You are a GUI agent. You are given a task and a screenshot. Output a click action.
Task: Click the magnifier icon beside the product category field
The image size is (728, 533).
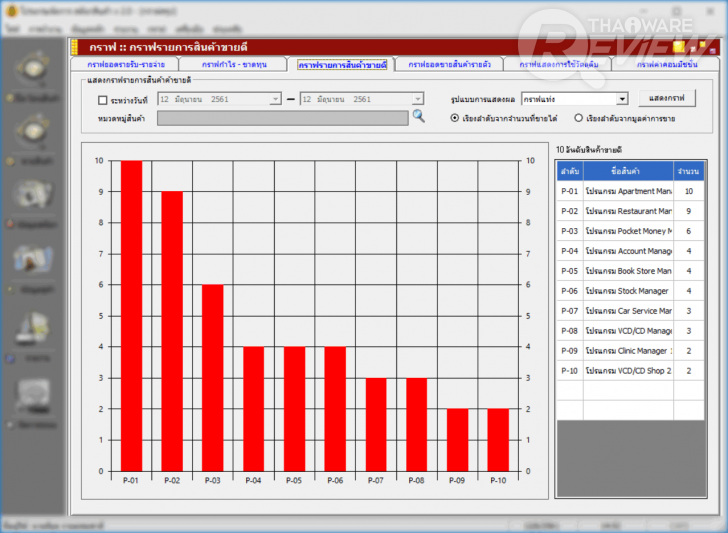point(419,117)
